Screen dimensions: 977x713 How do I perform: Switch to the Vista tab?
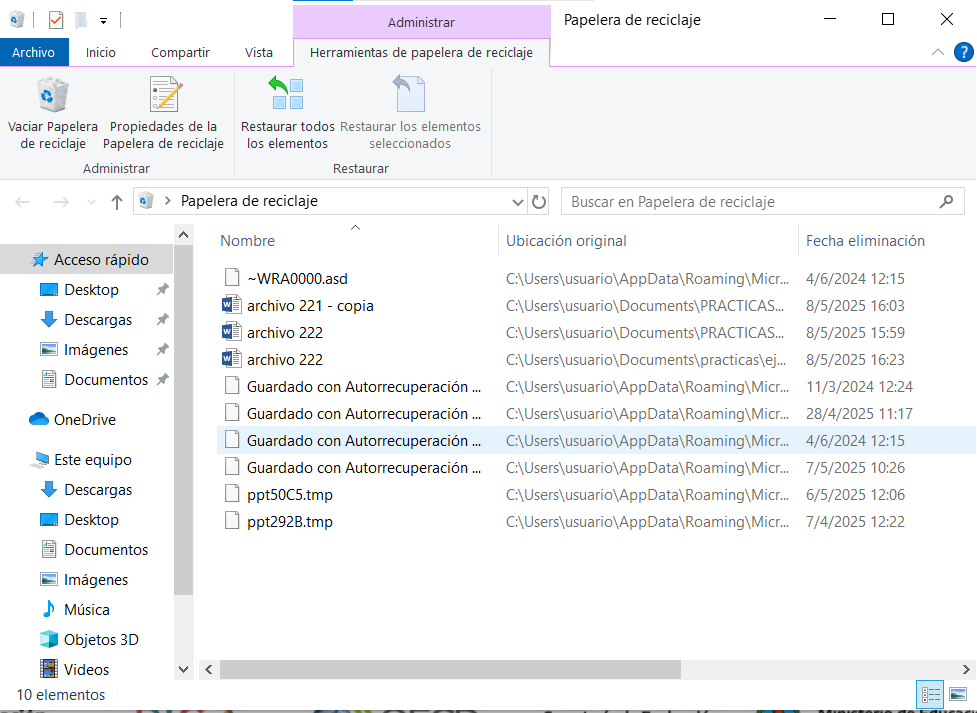click(259, 52)
